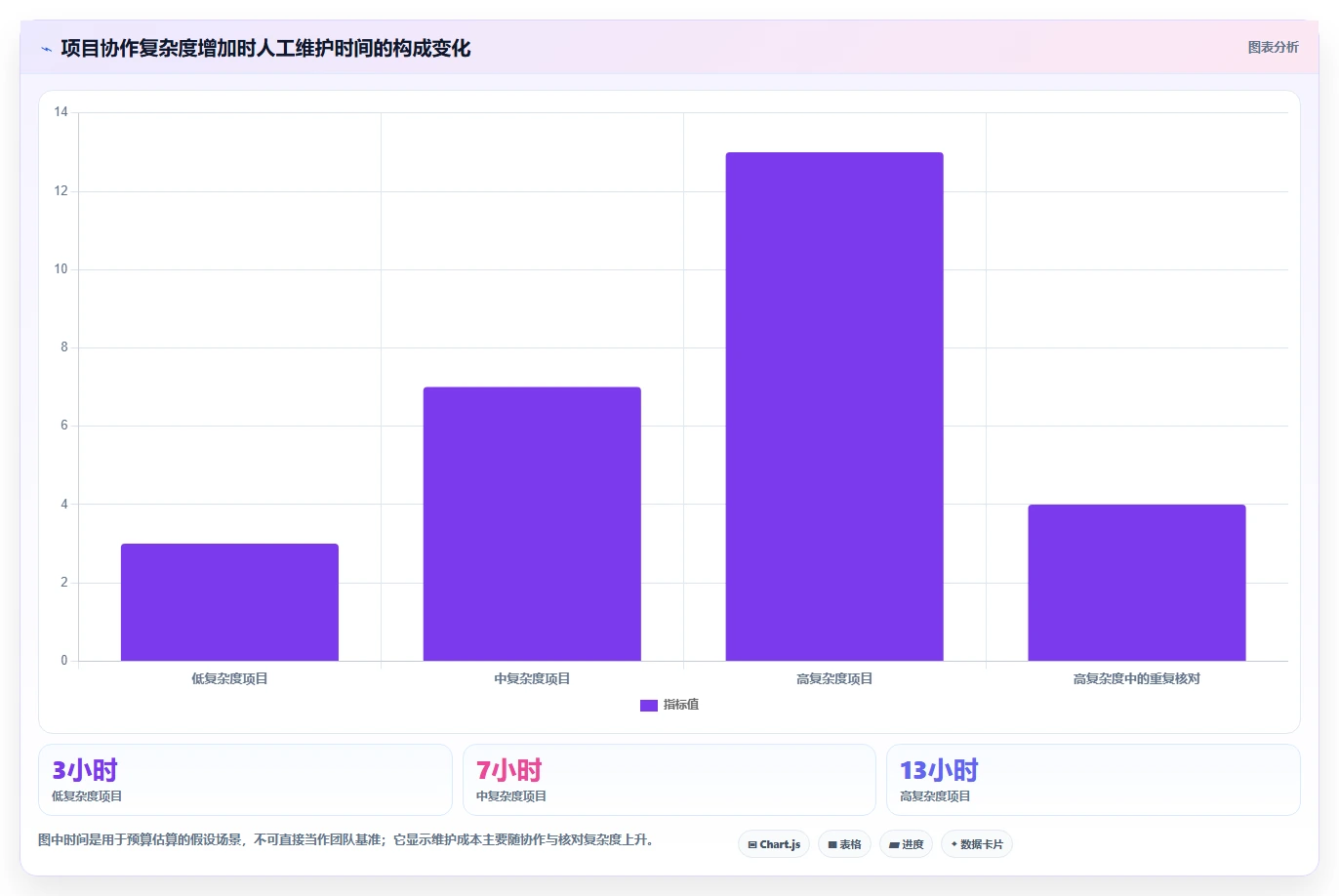This screenshot has width=1339, height=896.
Task: Click the y-axis value 10
Action: 61,269
